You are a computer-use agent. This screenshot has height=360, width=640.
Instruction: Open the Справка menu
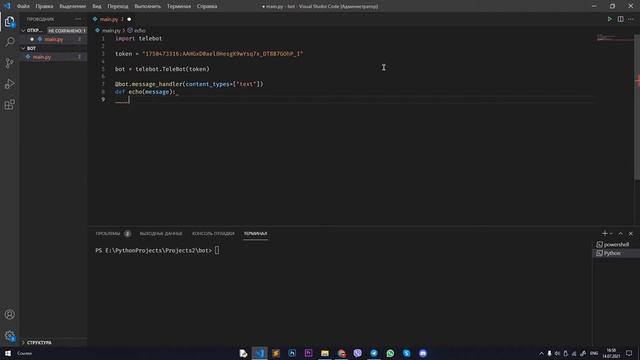[207, 6]
